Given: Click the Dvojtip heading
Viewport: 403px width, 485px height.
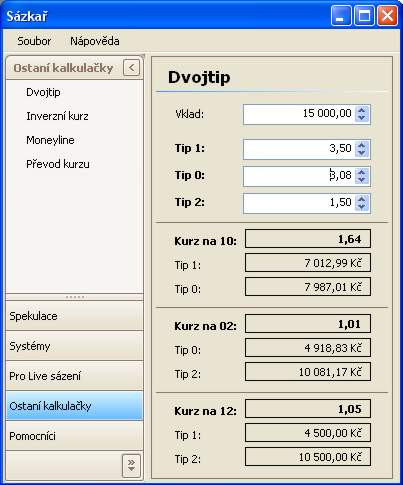Looking at the screenshot, I should pyautogui.click(x=199, y=77).
